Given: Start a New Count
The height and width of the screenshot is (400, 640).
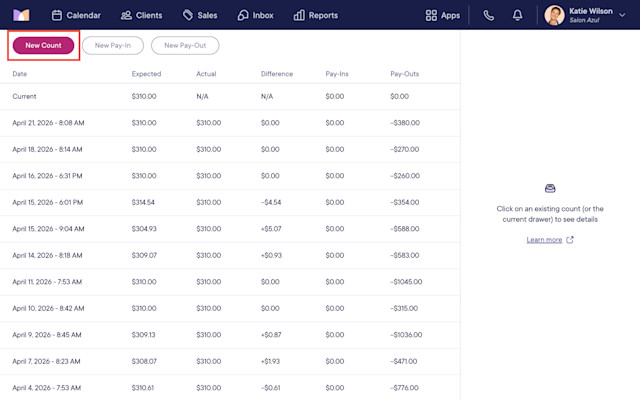Looking at the screenshot, I should (x=43, y=45).
